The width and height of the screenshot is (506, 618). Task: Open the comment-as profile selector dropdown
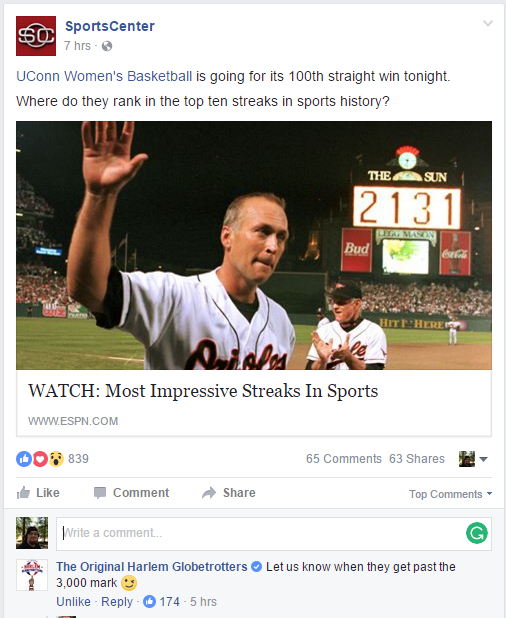(473, 459)
